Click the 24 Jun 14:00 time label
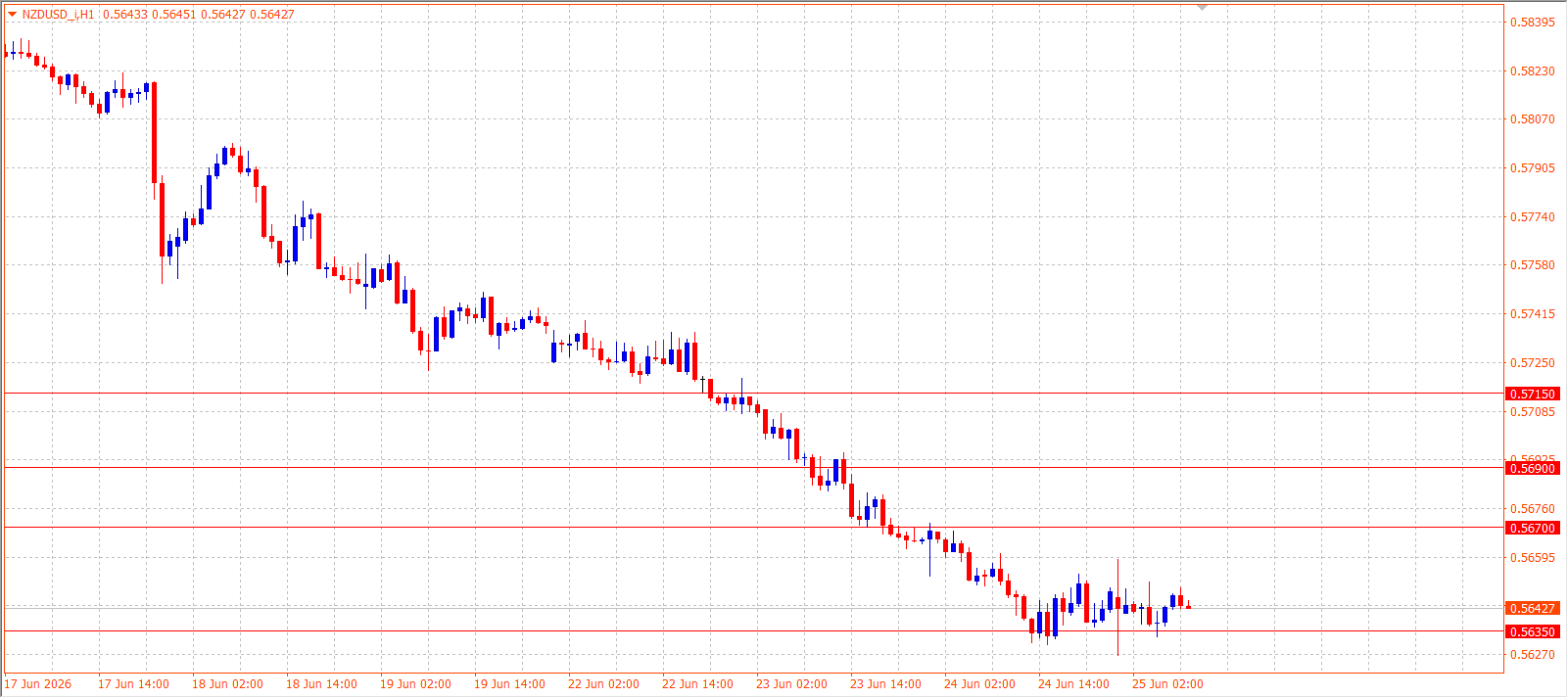Screen dimensions: 1568x698 point(1073,684)
